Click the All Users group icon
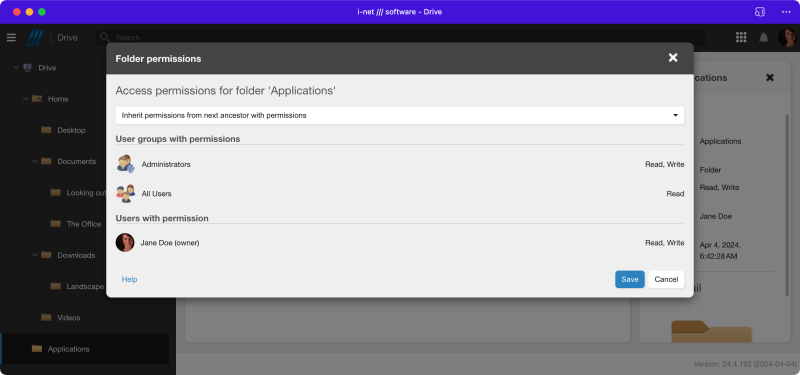800x375 pixels. pos(126,194)
